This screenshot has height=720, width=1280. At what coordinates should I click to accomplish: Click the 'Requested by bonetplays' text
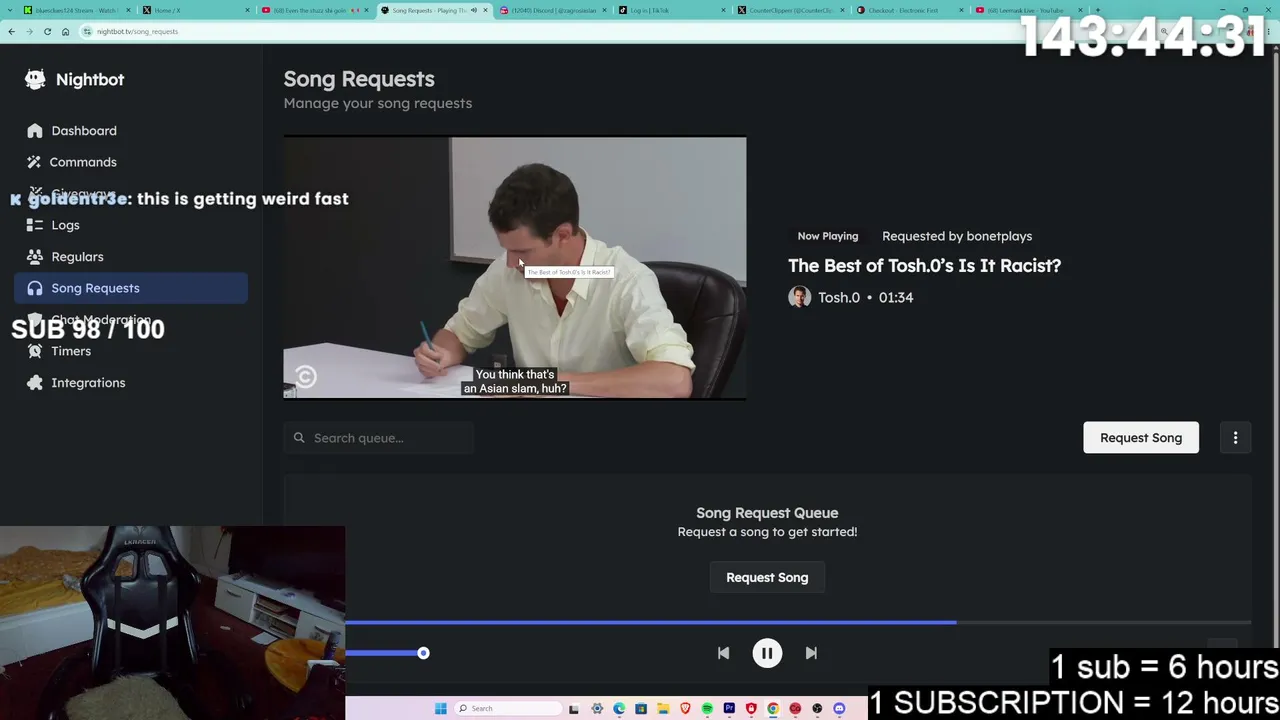pos(957,236)
